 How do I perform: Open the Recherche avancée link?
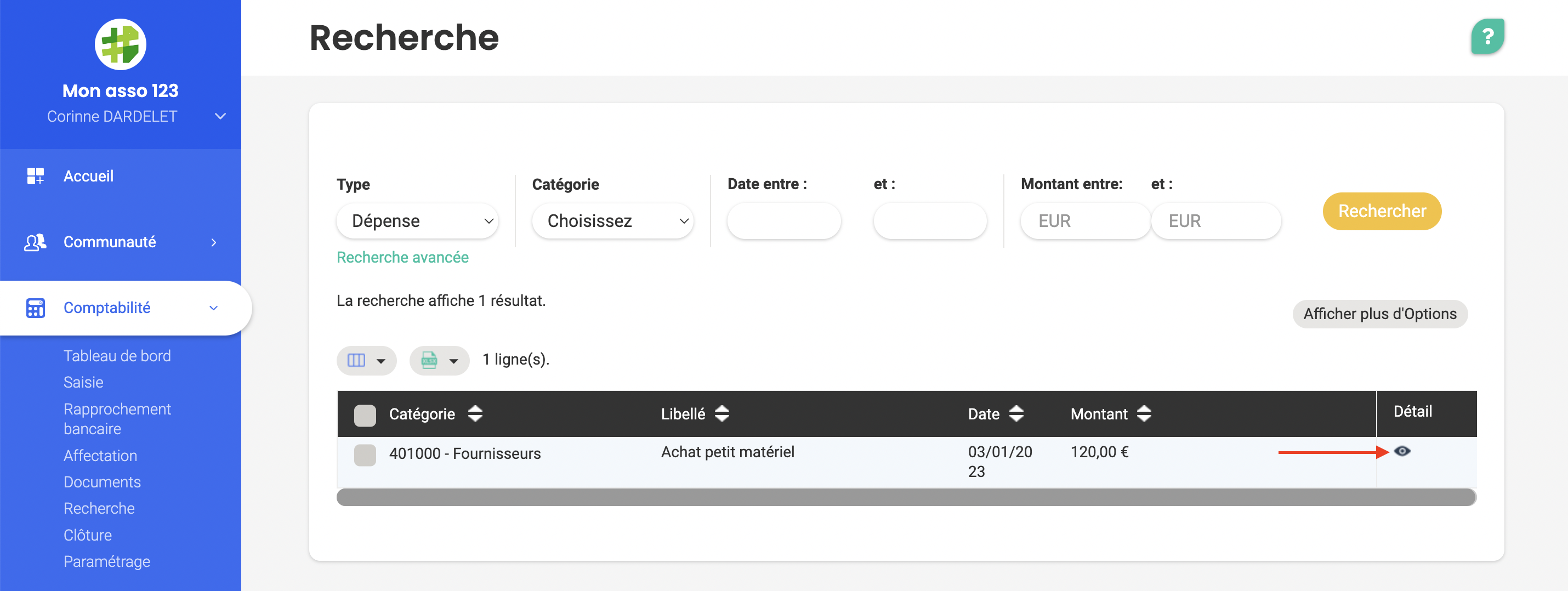pos(402,258)
